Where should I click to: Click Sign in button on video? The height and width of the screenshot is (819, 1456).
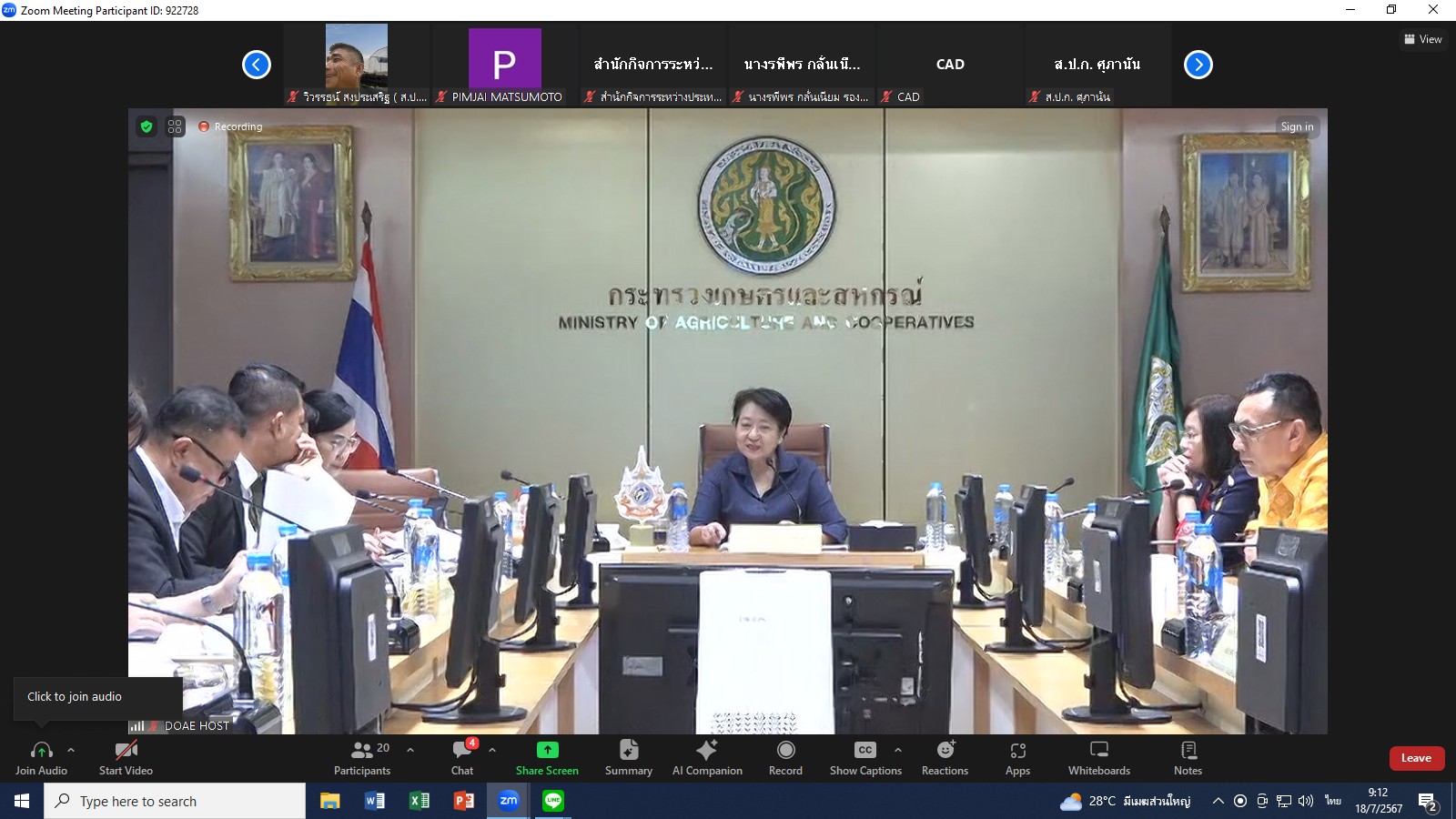(1297, 126)
